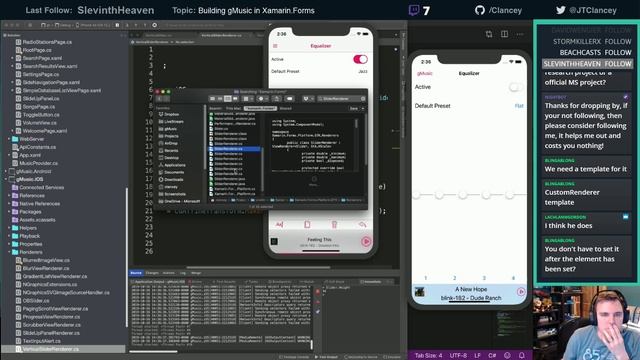
Task: Click album art thumbnail in right simulator
Action: [x=419, y=292]
